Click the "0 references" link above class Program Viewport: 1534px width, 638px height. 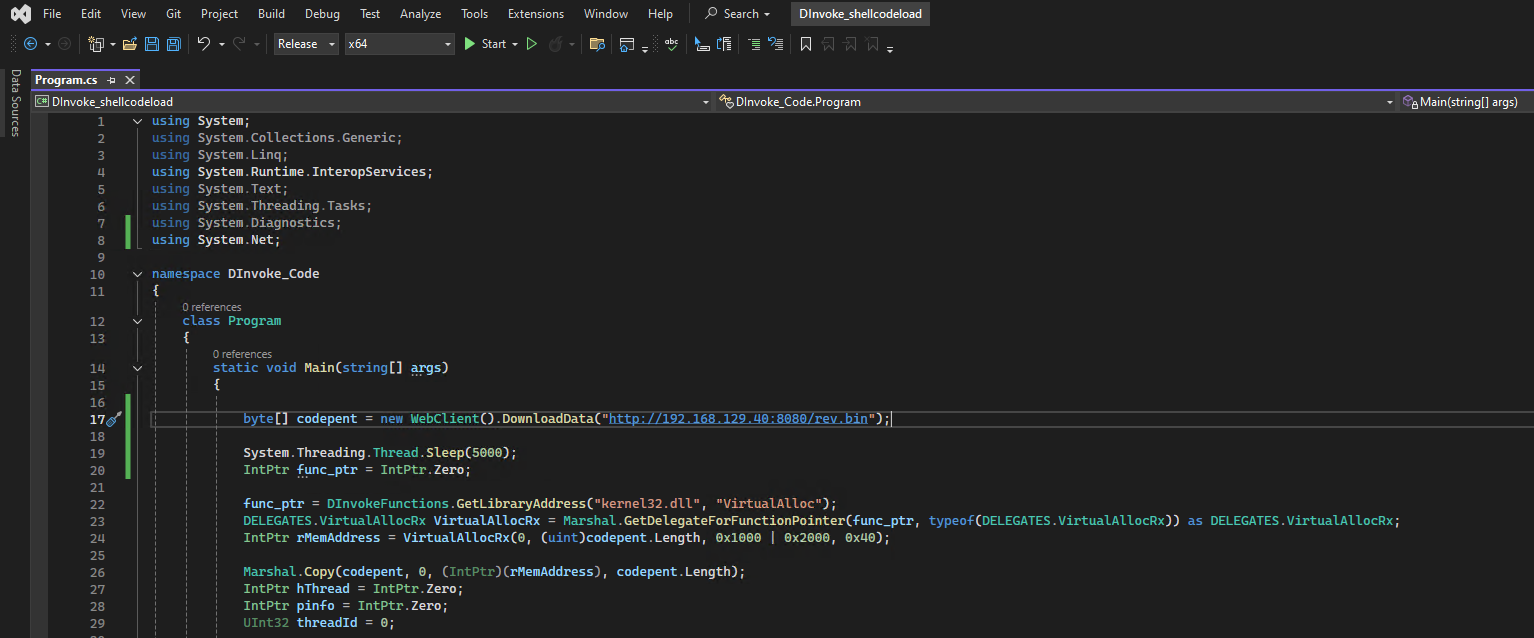pos(212,307)
